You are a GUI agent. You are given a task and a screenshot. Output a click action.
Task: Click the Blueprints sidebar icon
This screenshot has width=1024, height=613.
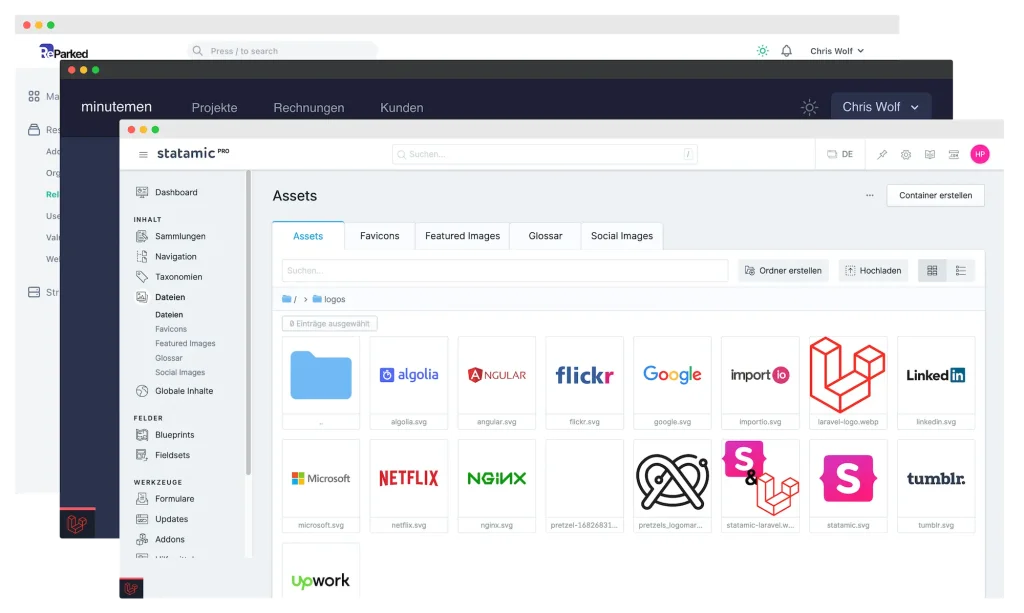pos(142,435)
